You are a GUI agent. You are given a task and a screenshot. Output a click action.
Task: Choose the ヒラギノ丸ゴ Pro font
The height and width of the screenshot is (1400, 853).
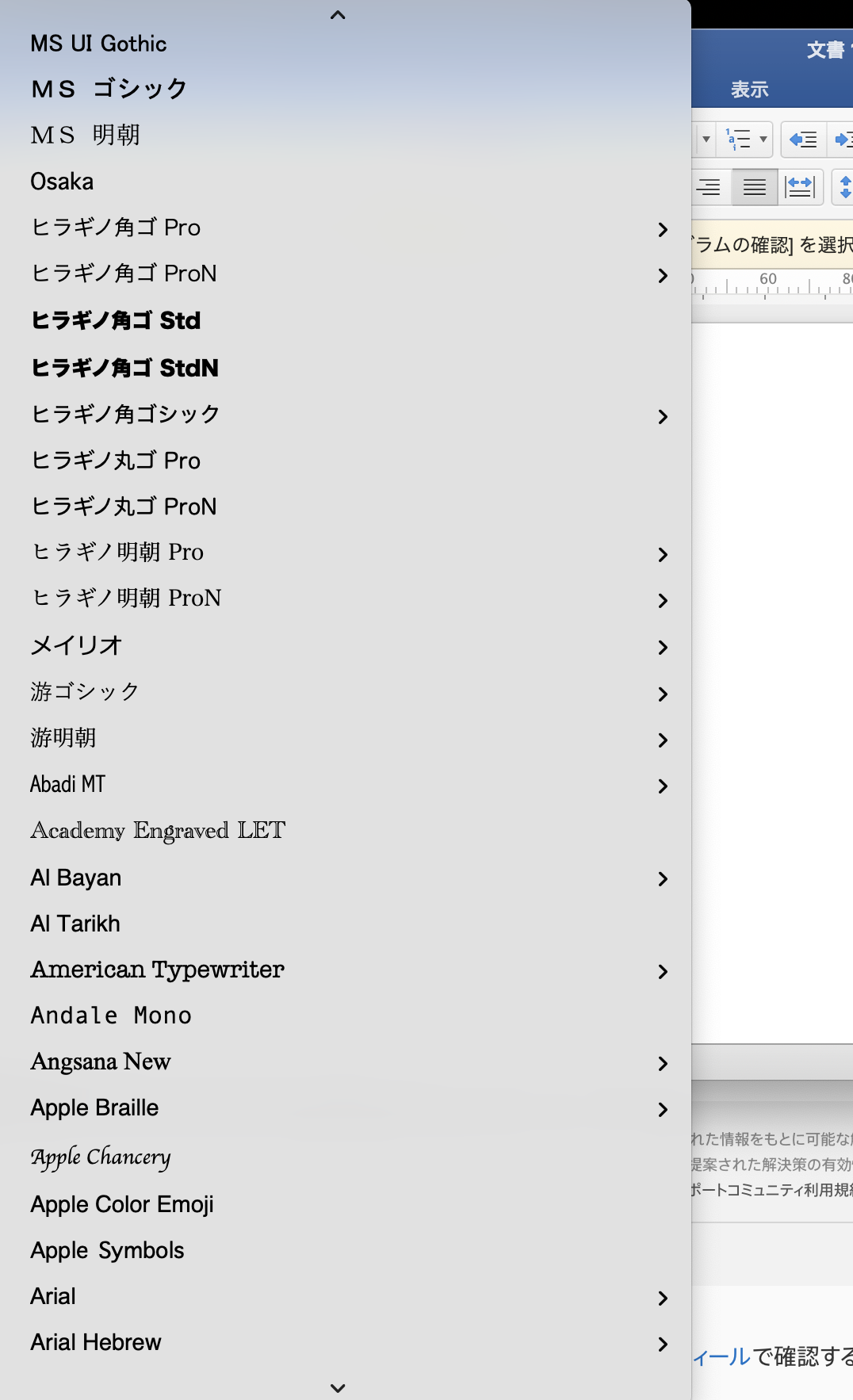(x=346, y=460)
